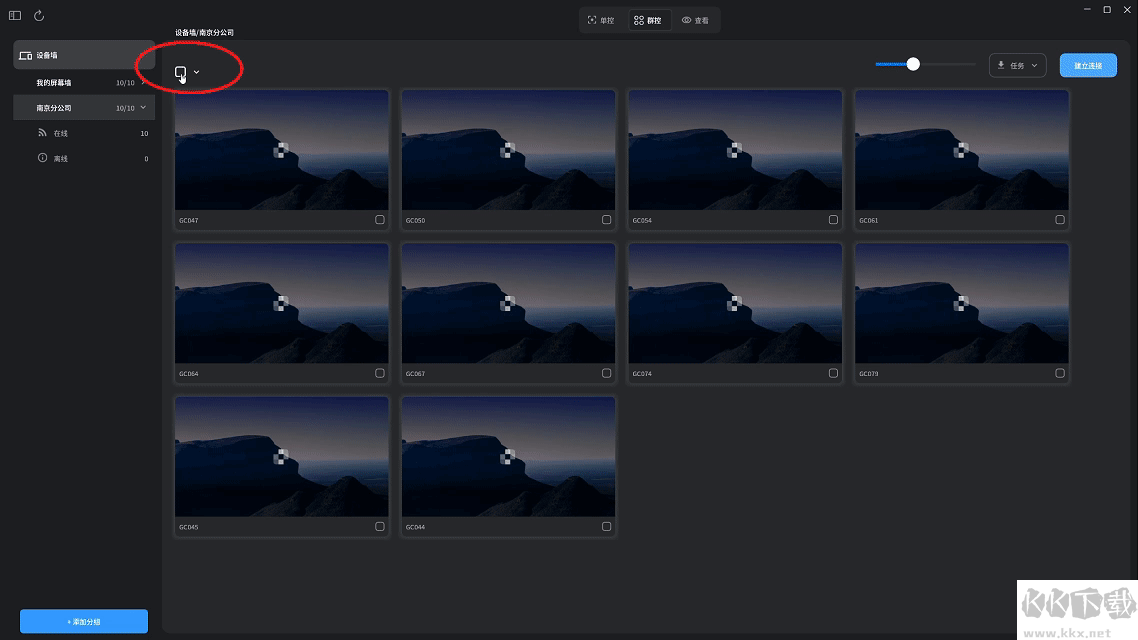Open 设备墙 device wall in sidebar
The height and width of the screenshot is (640, 1138).
coord(83,55)
